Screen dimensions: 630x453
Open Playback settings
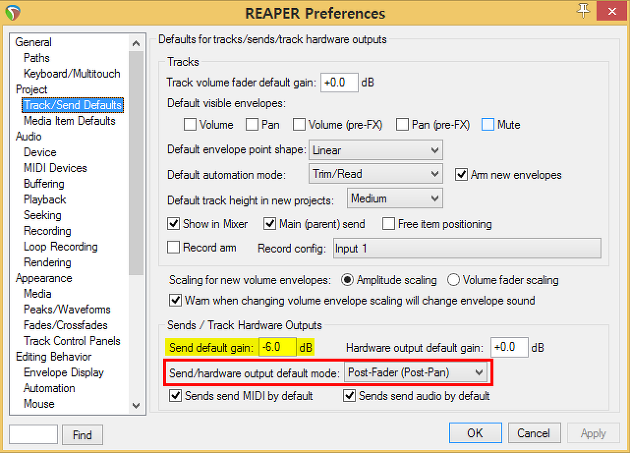click(x=45, y=199)
